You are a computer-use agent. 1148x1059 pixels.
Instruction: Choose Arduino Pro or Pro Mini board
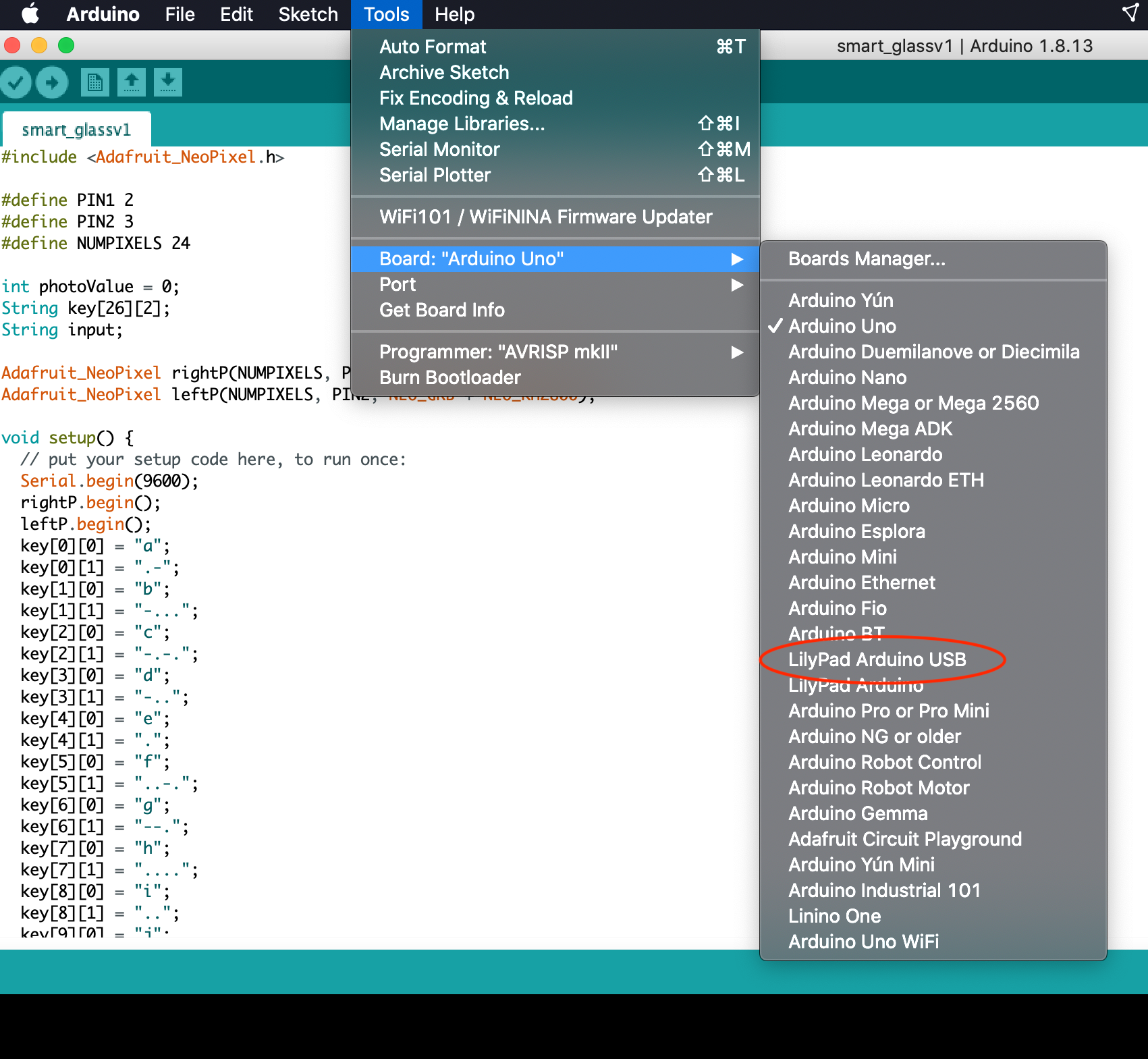[933, 711]
